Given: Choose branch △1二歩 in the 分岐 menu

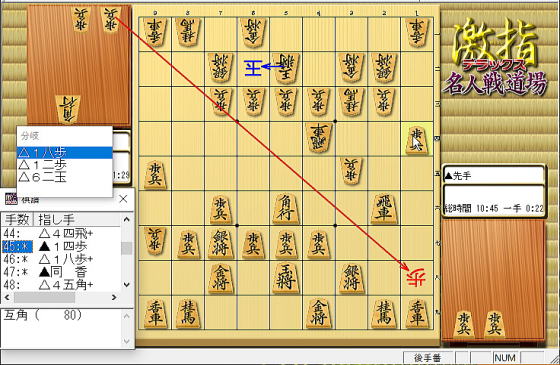Looking at the screenshot, I should (65, 165).
